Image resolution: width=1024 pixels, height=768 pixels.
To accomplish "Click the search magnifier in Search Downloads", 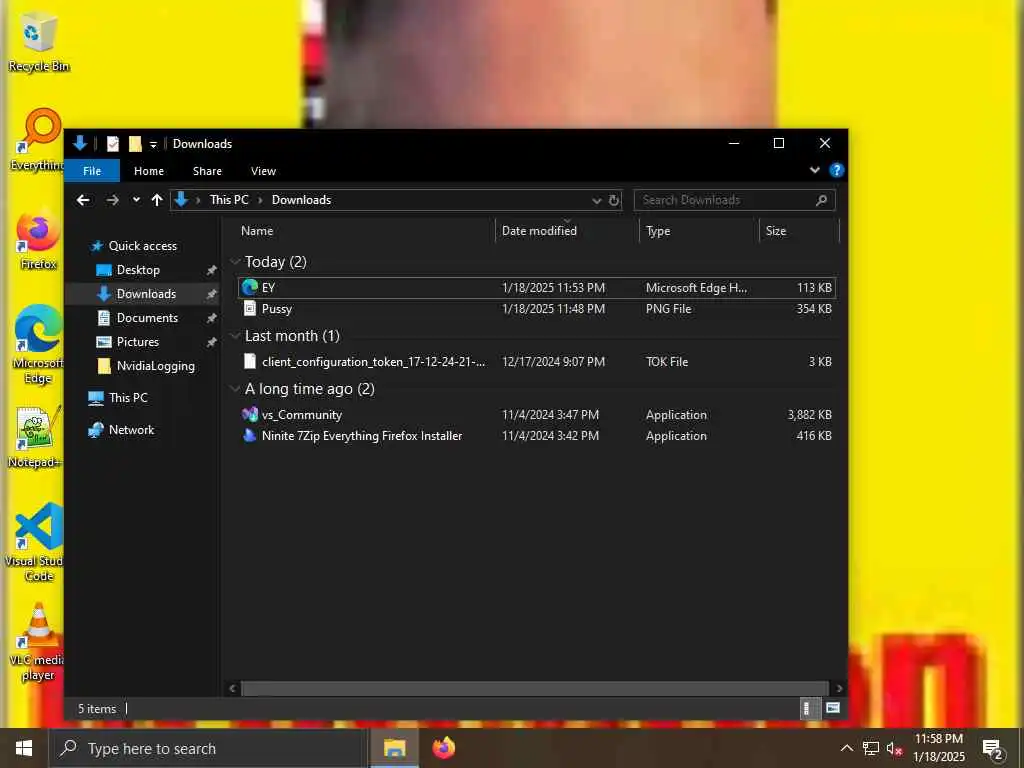I will pyautogui.click(x=822, y=200).
